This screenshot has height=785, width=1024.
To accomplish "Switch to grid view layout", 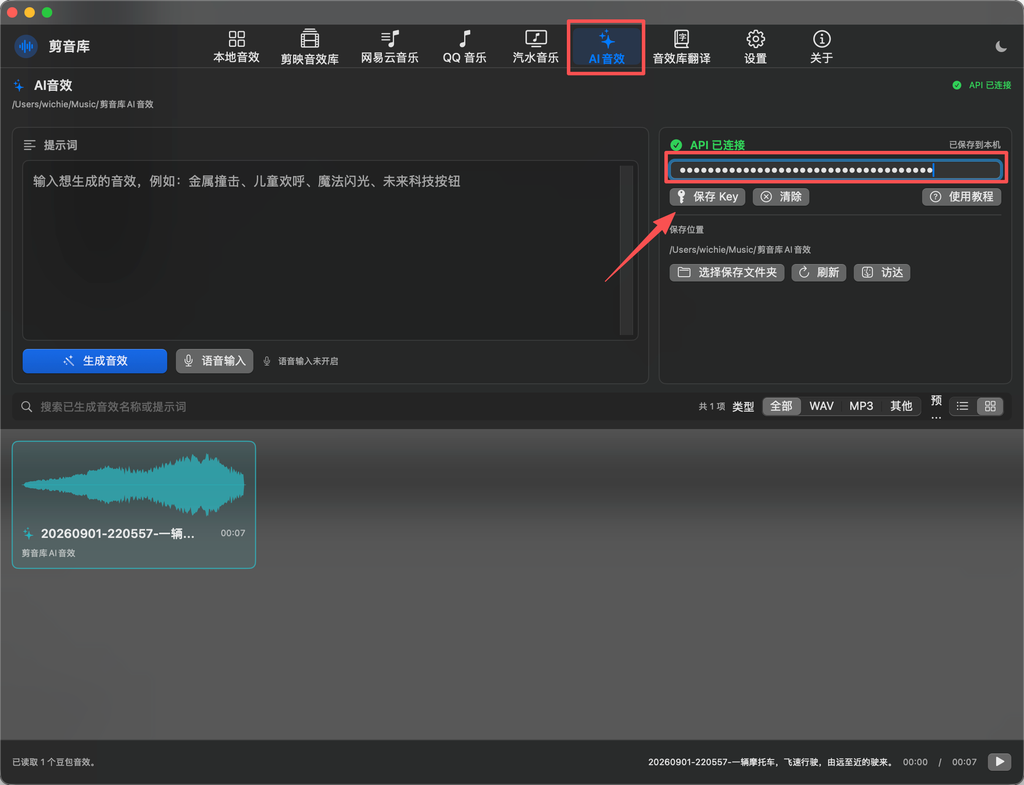I will (990, 406).
